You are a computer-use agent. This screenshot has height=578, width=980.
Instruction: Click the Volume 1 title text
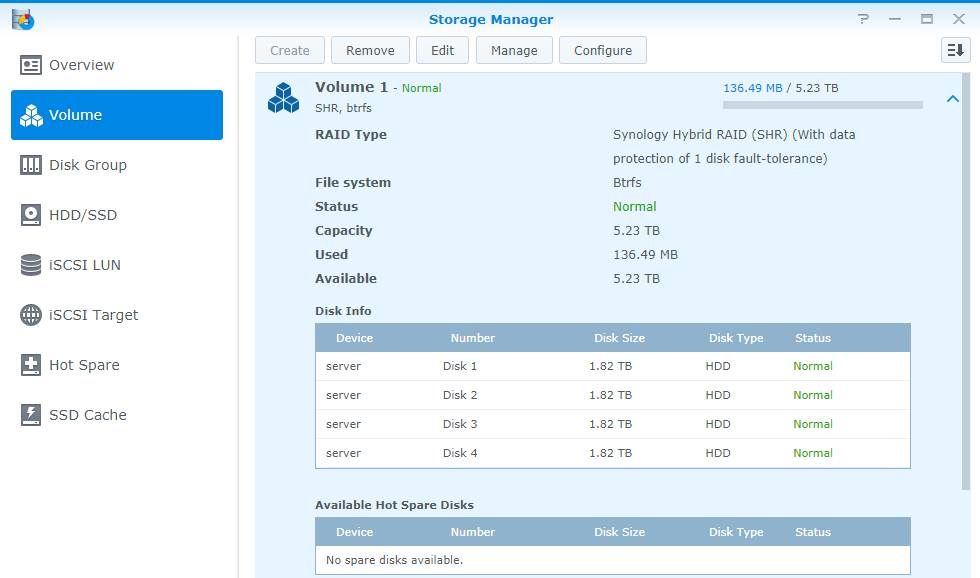click(351, 87)
